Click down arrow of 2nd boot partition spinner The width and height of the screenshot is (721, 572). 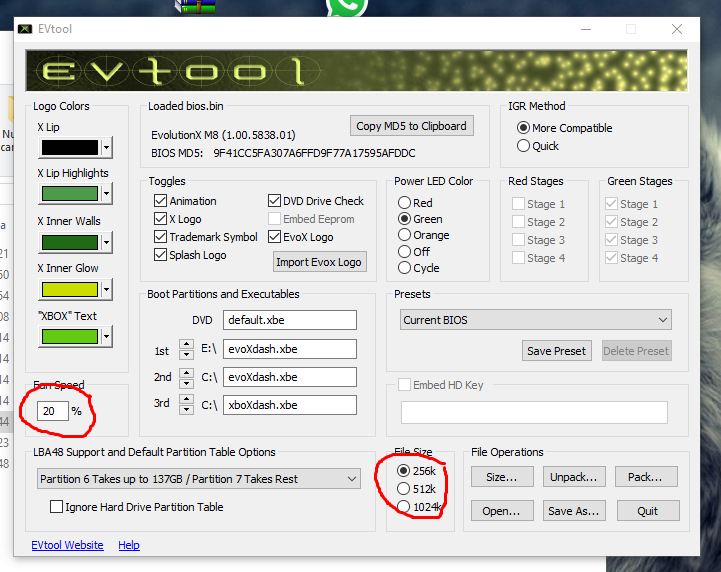tap(186, 383)
